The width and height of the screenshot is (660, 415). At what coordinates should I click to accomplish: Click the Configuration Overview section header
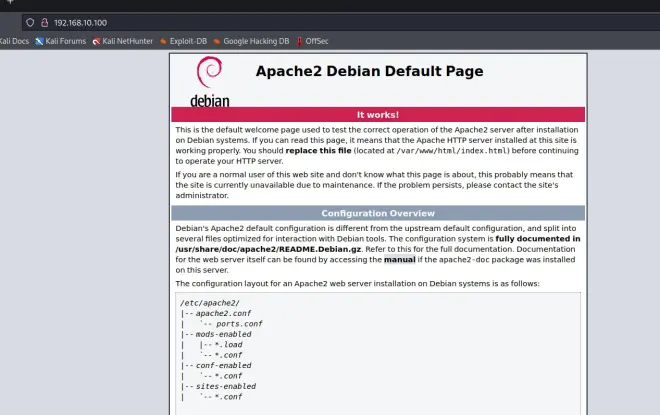point(378,213)
